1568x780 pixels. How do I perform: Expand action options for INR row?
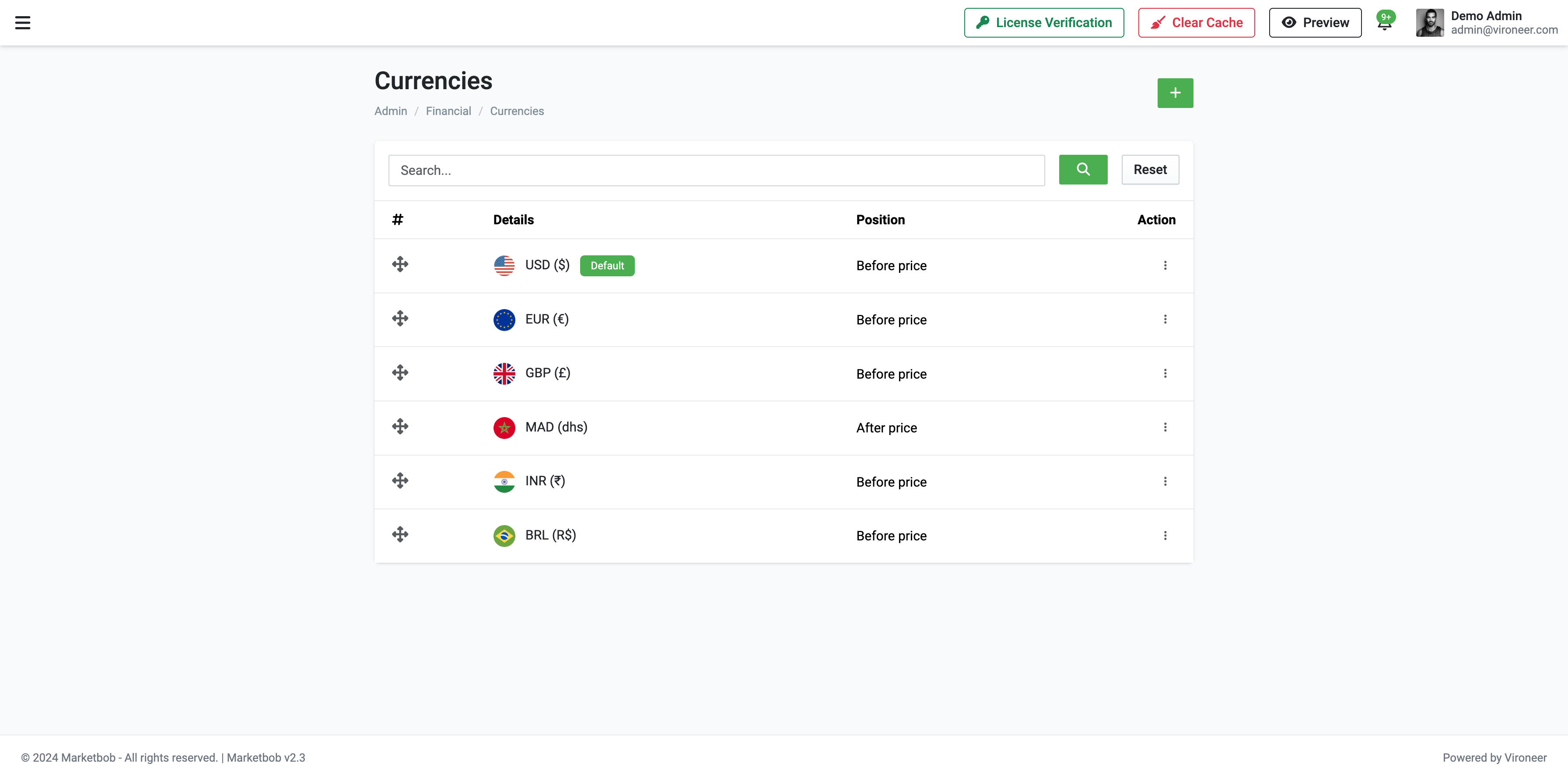[1165, 481]
